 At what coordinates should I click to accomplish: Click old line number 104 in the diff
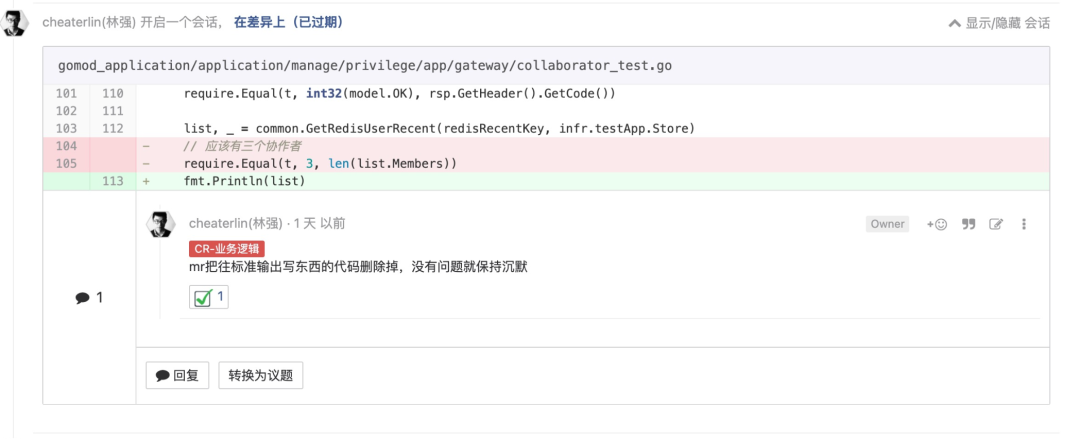67,146
